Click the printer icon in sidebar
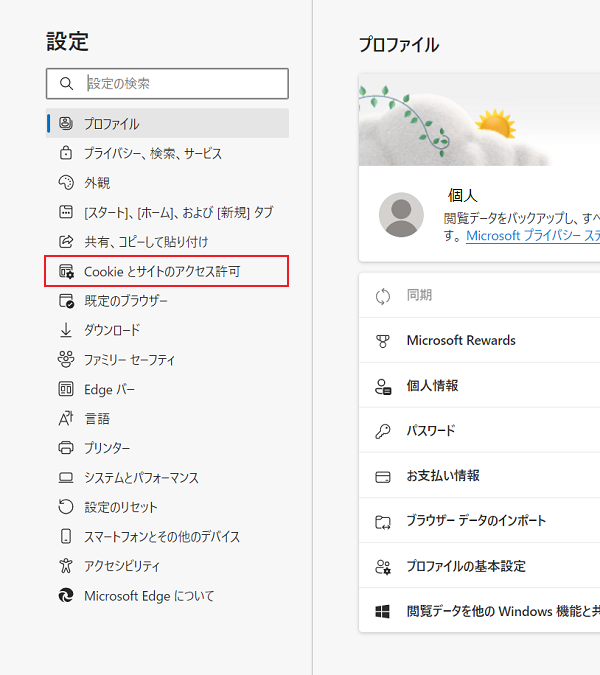Image resolution: width=600 pixels, height=675 pixels. tap(67, 448)
